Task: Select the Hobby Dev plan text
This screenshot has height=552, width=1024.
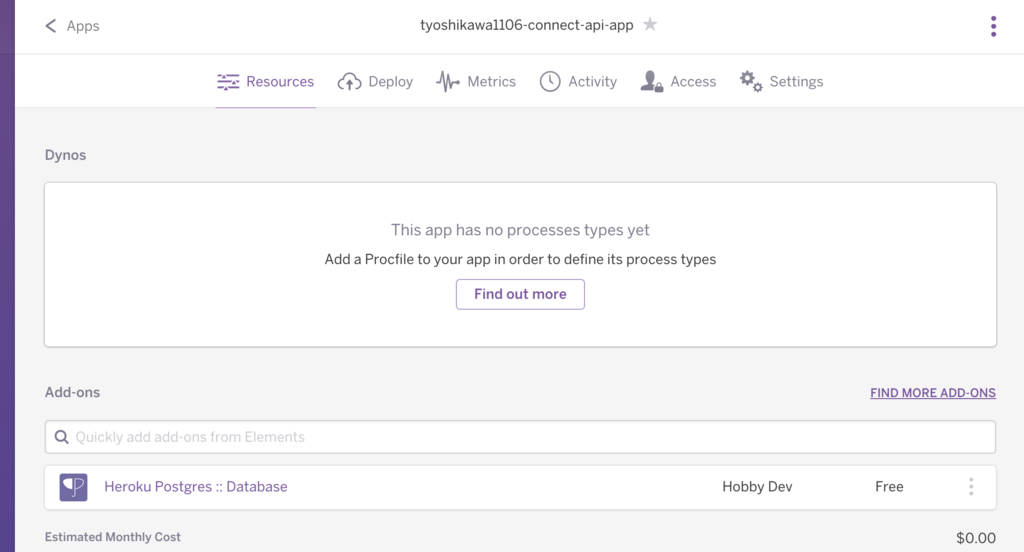Action: click(x=758, y=487)
